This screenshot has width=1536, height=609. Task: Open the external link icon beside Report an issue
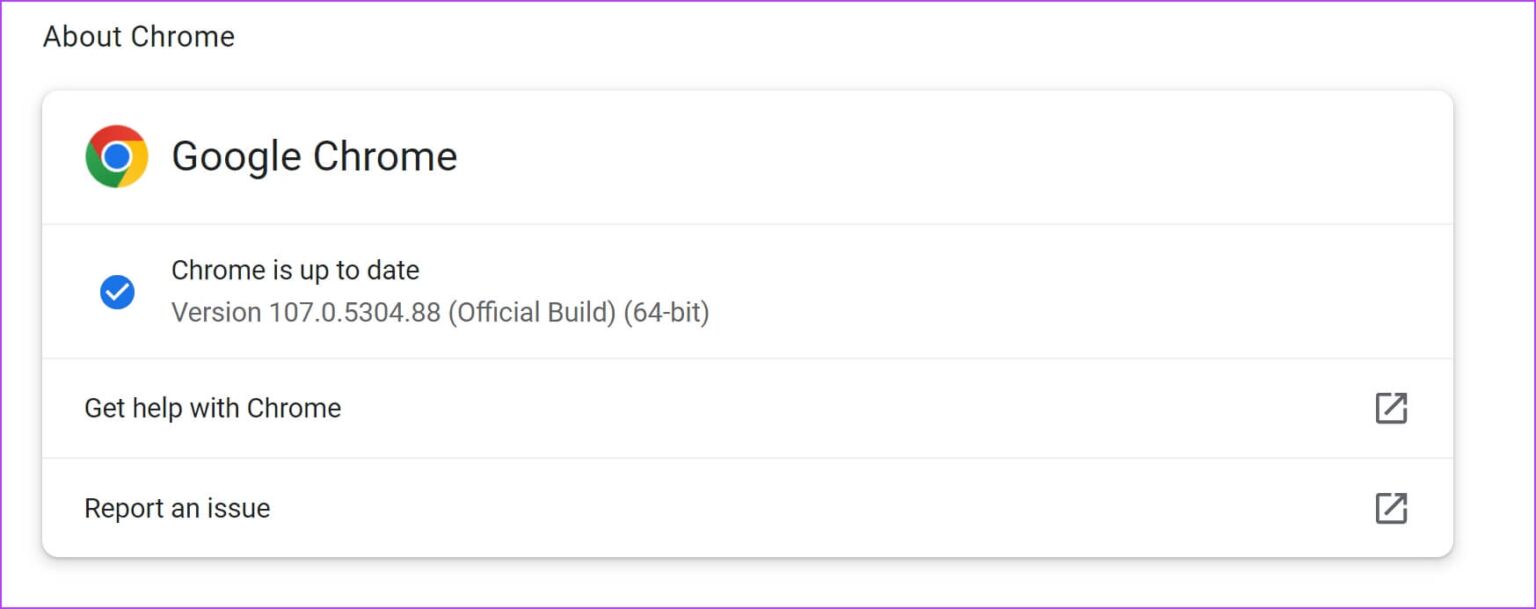coord(1391,507)
